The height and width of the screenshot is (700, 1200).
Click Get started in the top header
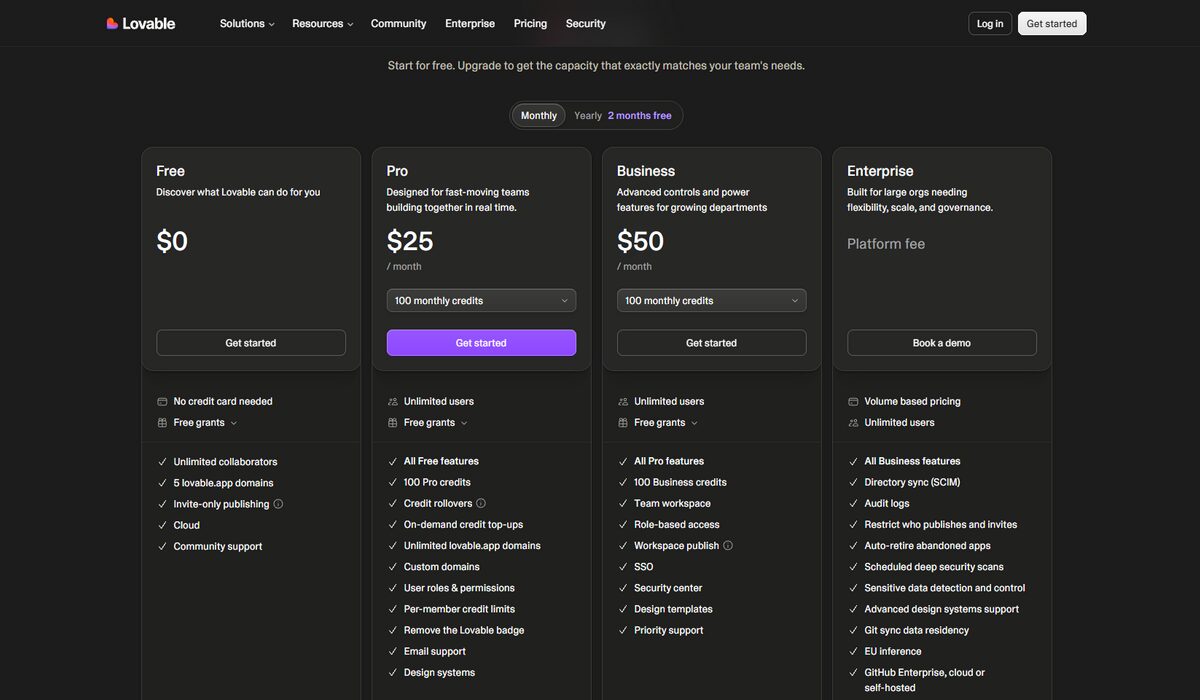[1052, 23]
